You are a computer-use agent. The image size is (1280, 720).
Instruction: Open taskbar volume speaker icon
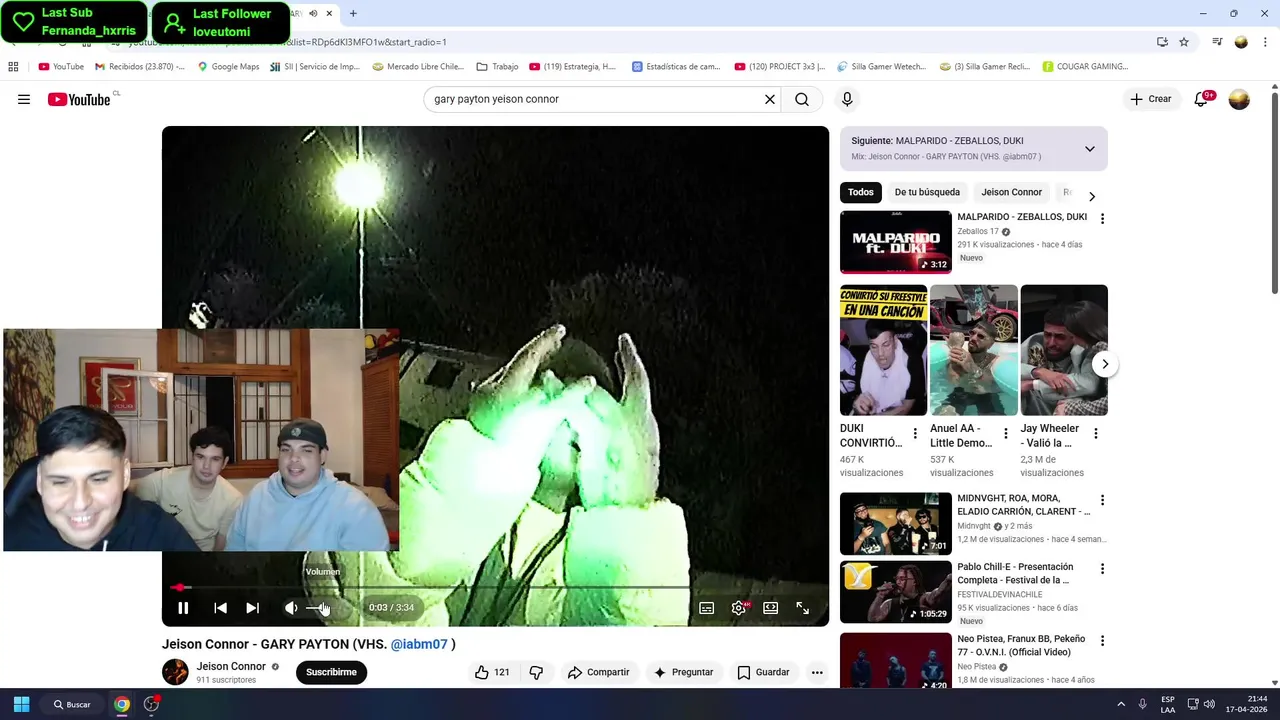pyautogui.click(x=1209, y=704)
